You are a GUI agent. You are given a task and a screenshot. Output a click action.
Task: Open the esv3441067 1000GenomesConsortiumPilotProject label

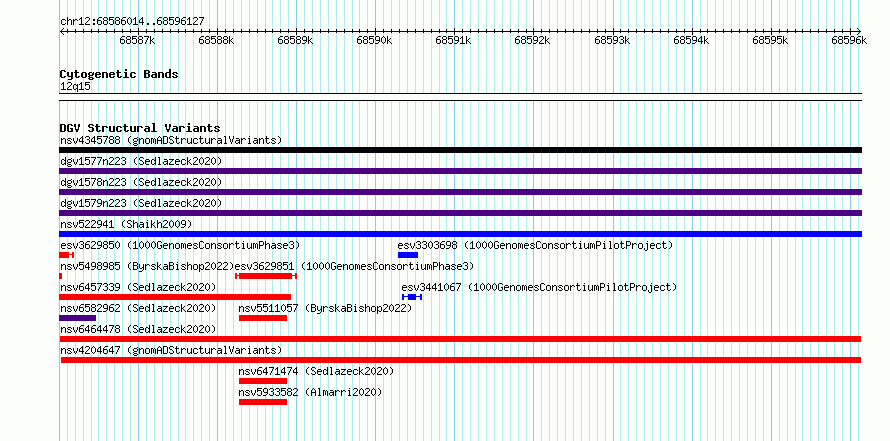pyautogui.click(x=539, y=287)
